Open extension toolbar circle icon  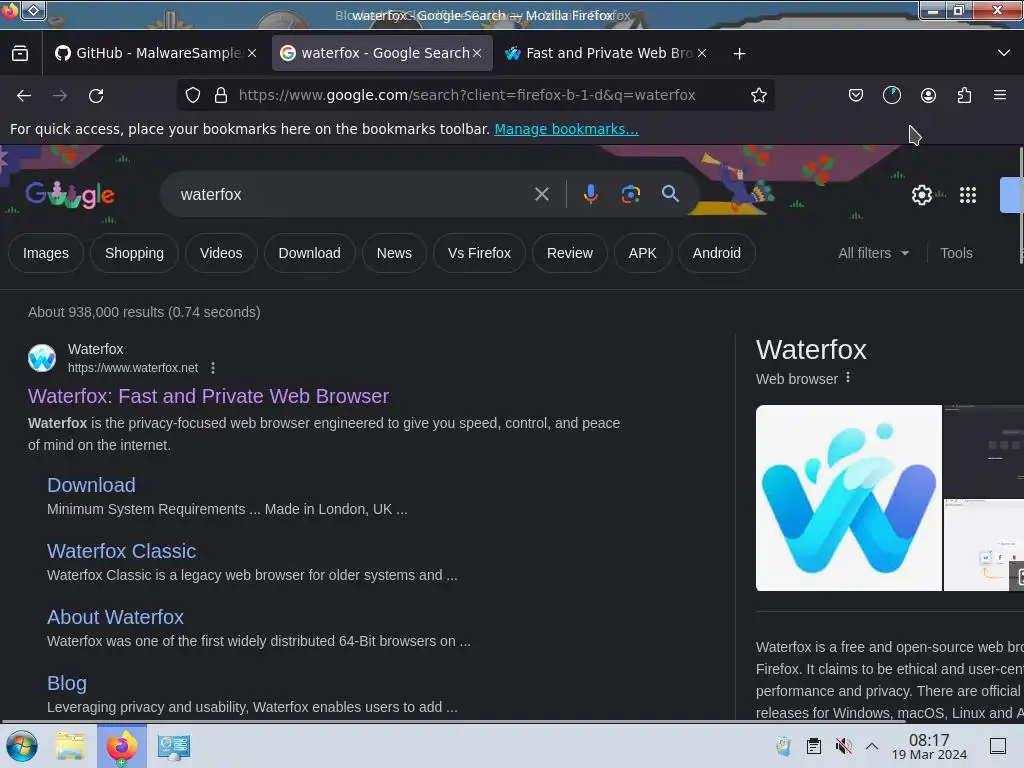tap(891, 95)
